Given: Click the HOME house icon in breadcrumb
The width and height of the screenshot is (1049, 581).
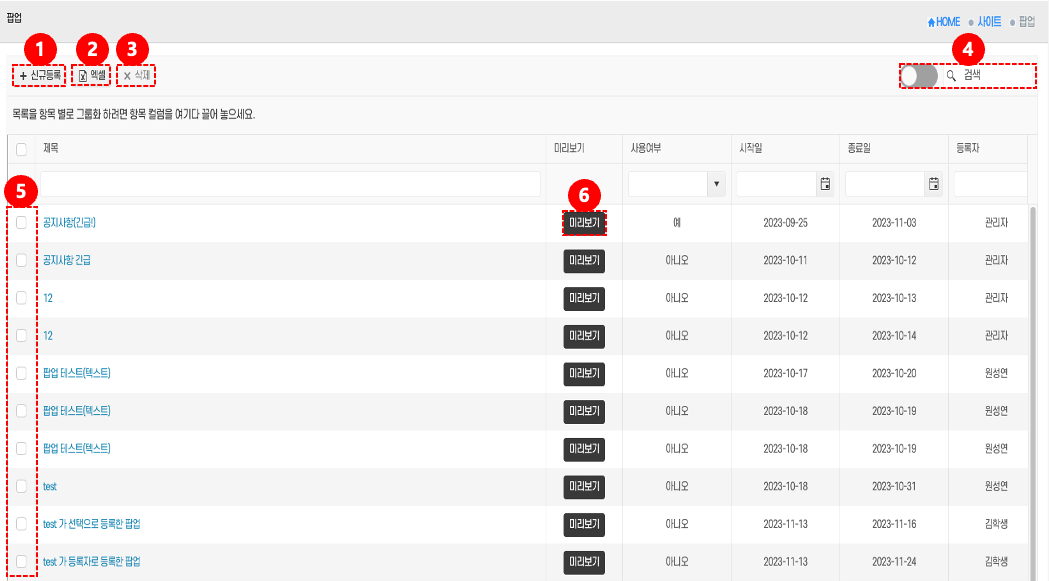Looking at the screenshot, I should [x=932, y=22].
